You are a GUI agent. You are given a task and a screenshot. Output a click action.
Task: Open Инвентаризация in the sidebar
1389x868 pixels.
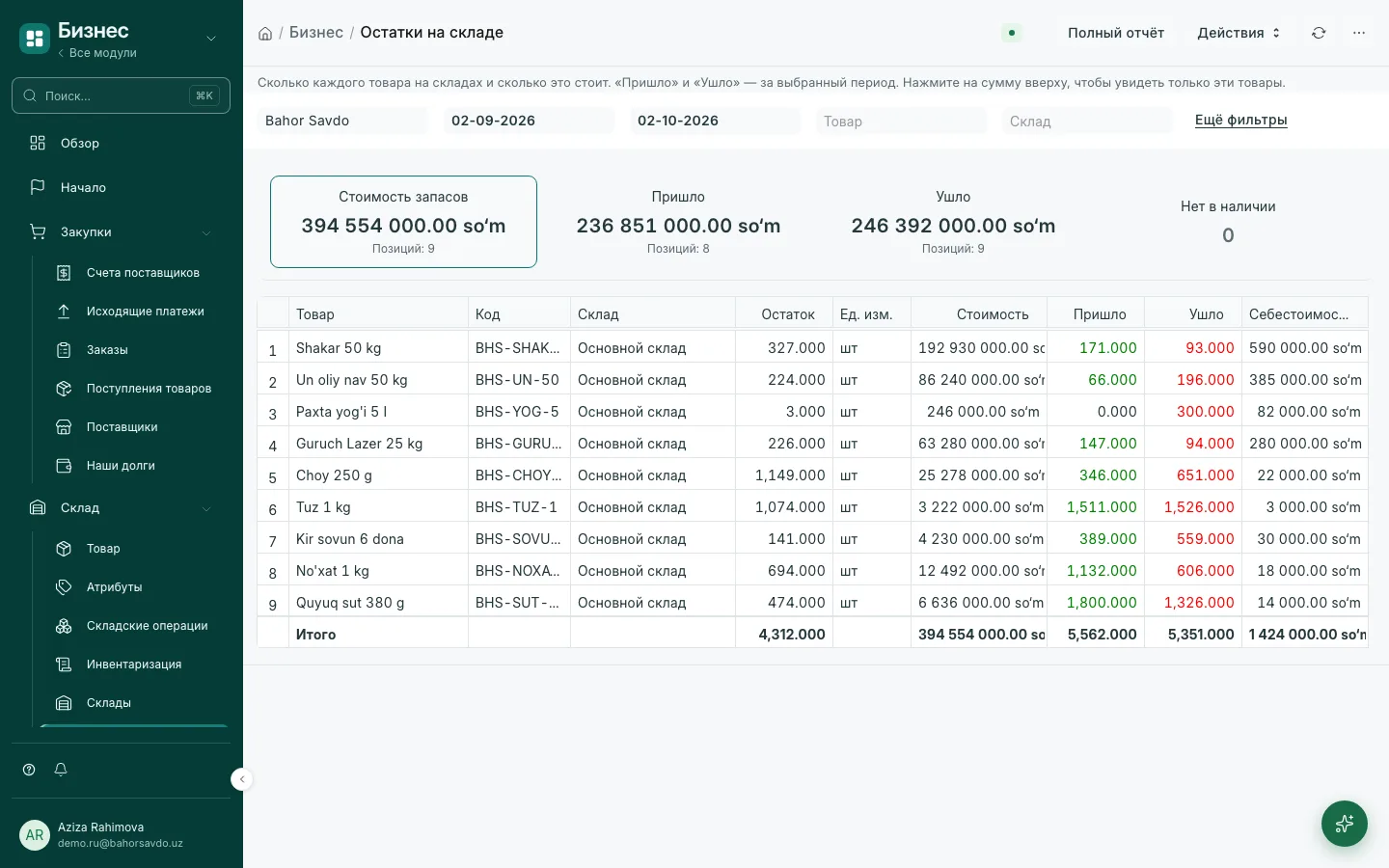click(x=133, y=665)
